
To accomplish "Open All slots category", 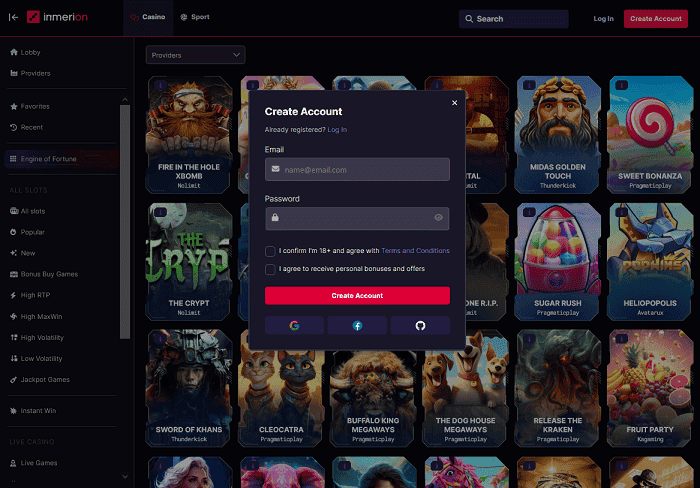I will pyautogui.click(x=28, y=211).
